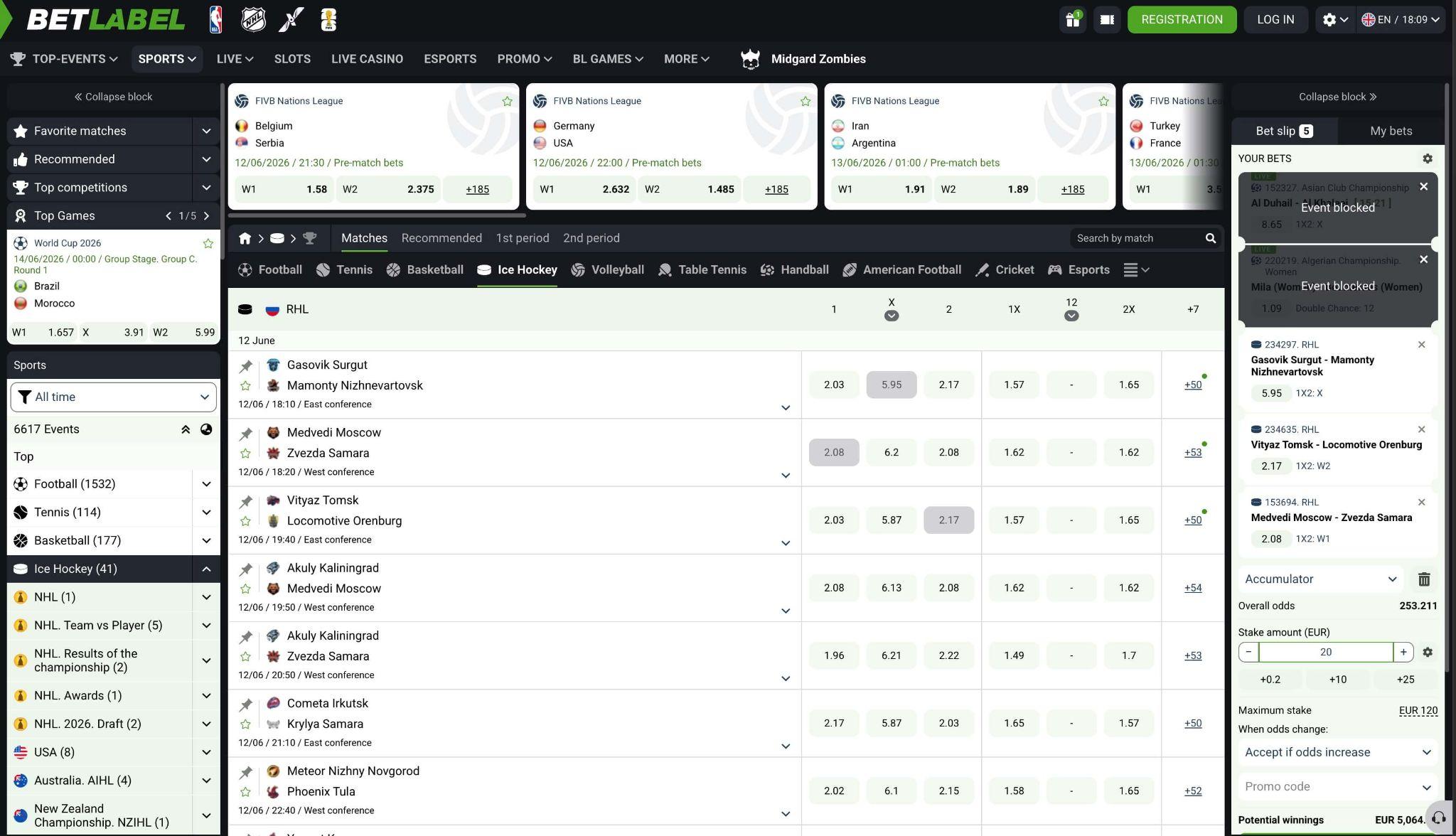Open stake amount settings gear
Screen dimensions: 1456x836
pyautogui.click(x=1428, y=652)
